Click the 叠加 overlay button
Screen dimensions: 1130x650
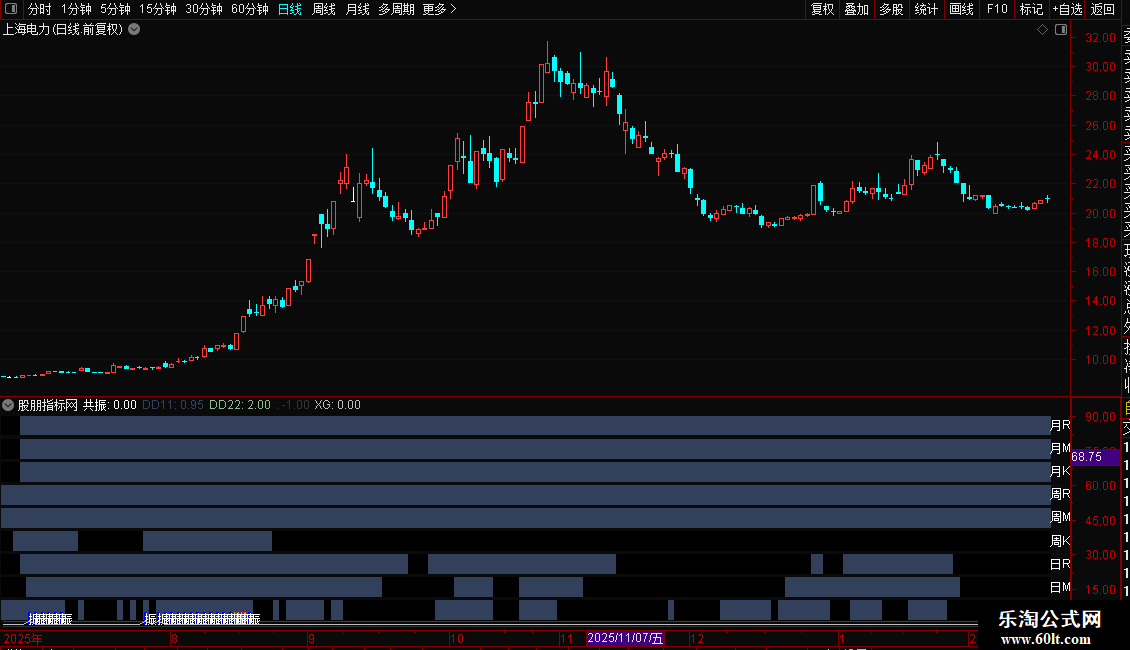[x=857, y=9]
